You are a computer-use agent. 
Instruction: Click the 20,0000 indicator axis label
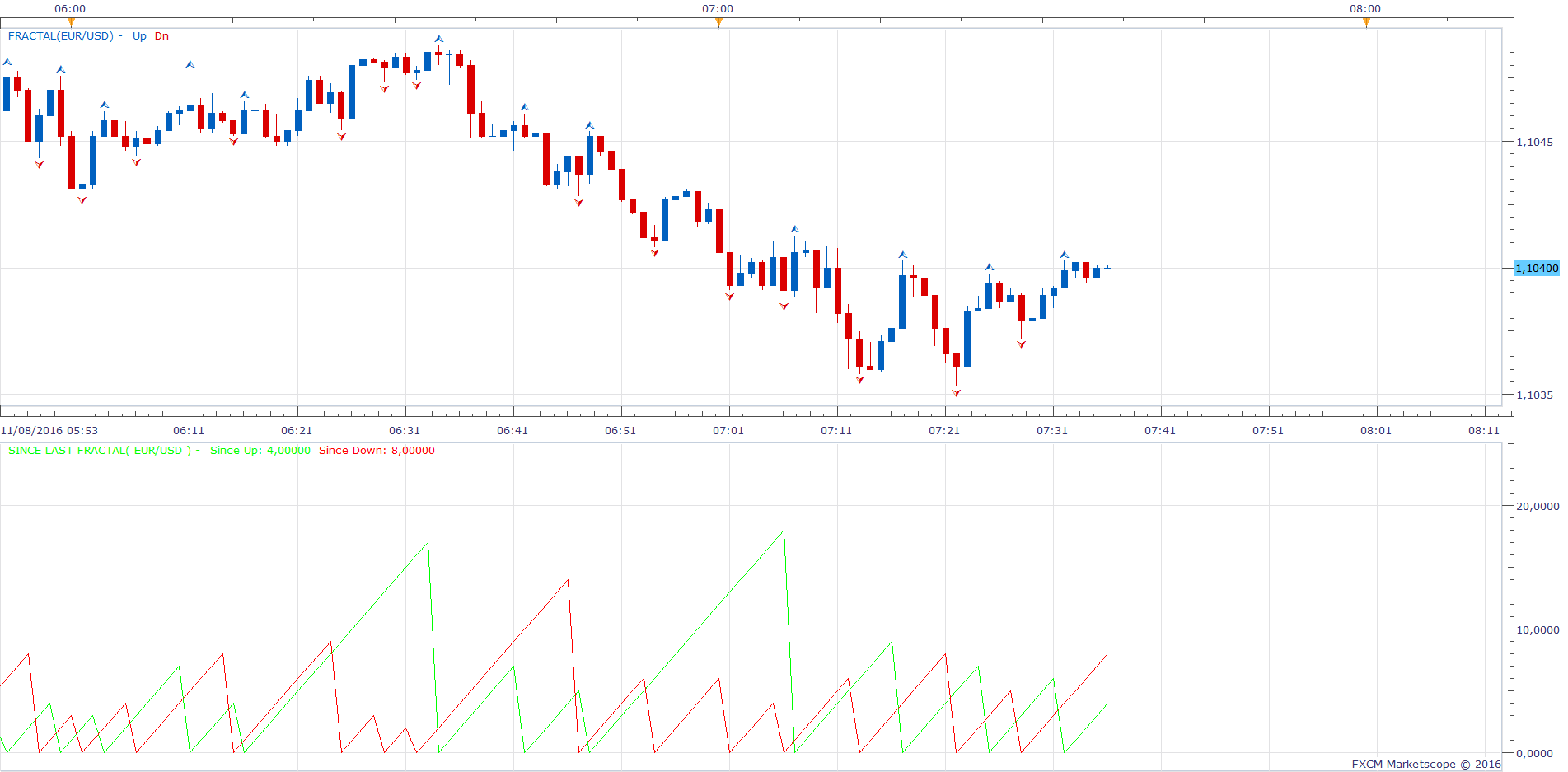click(x=1538, y=506)
